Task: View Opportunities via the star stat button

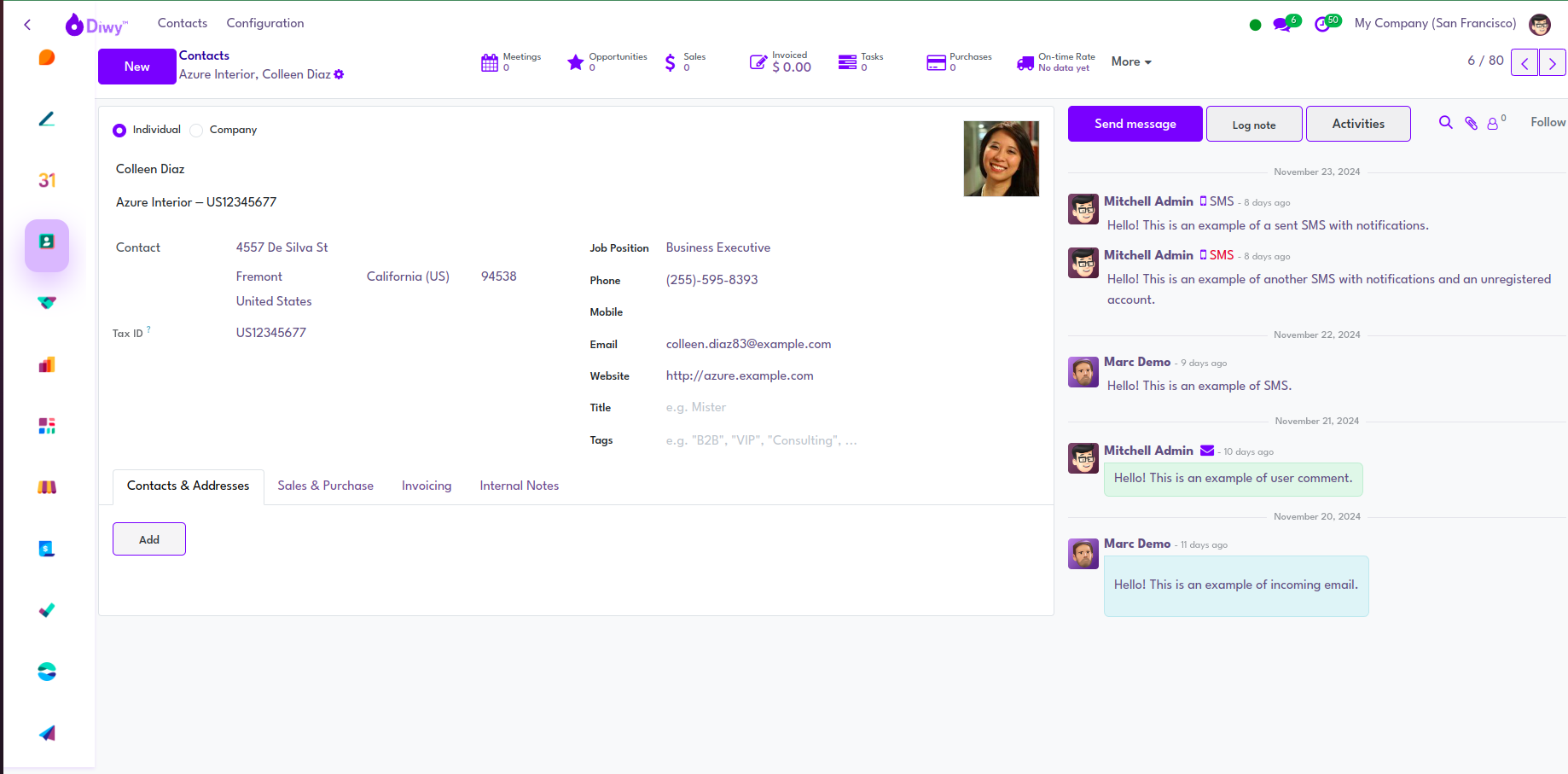Action: [607, 62]
